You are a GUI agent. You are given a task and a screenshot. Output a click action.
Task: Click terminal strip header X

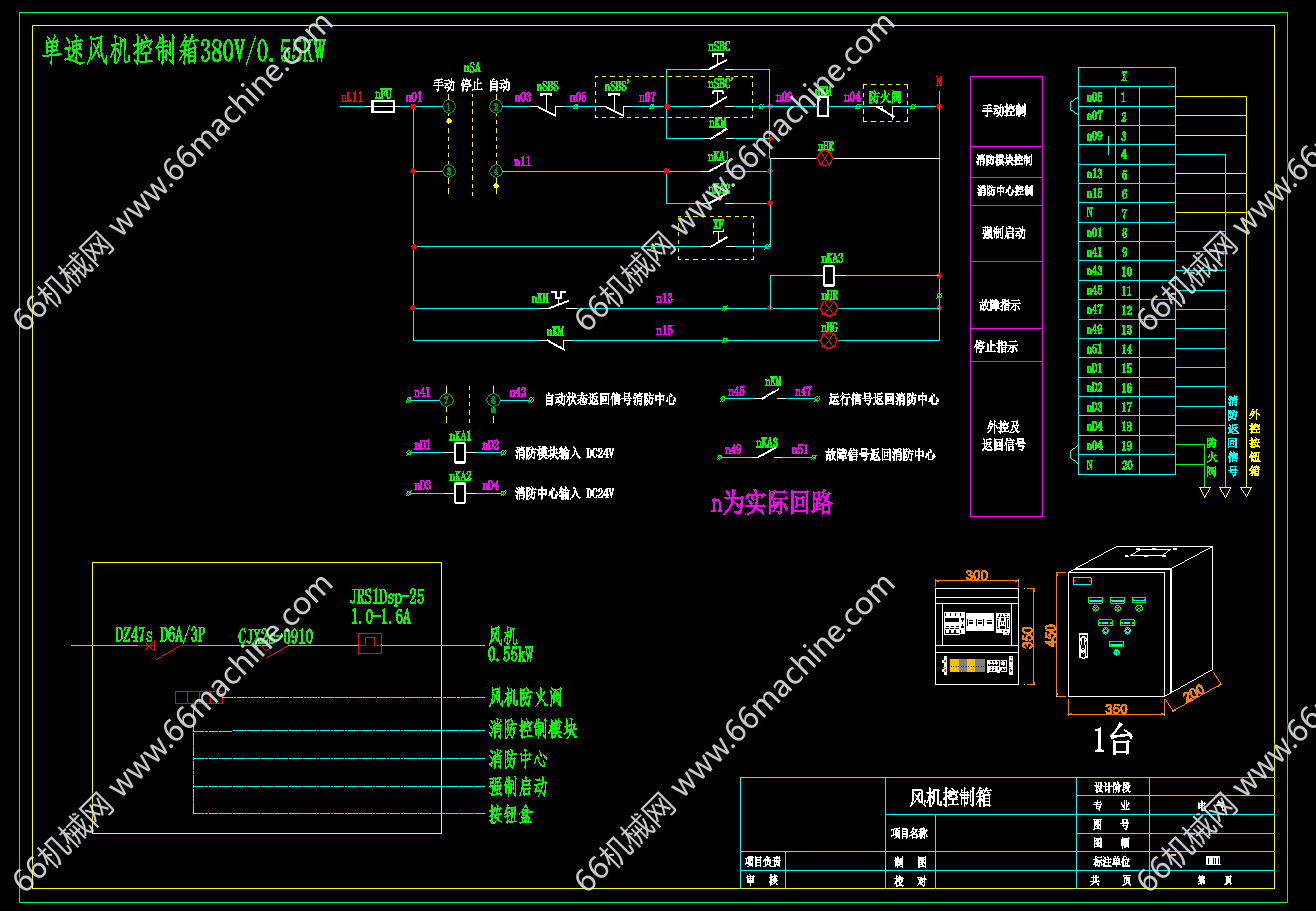click(1125, 77)
